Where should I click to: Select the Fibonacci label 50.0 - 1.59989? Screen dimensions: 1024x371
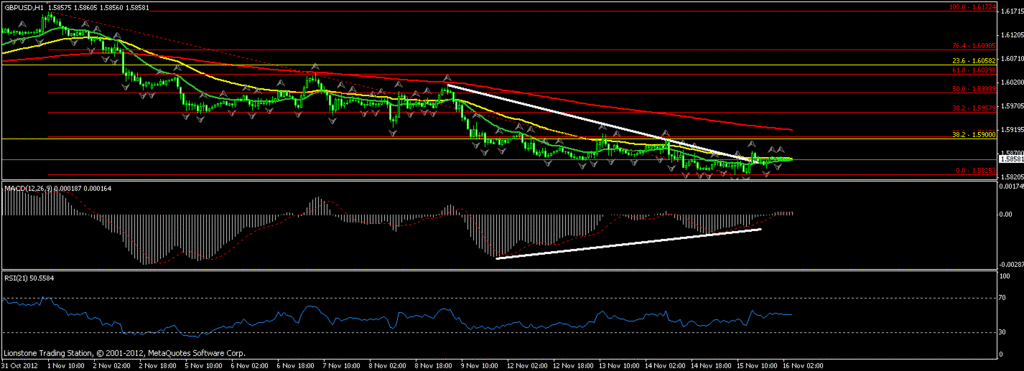point(973,88)
